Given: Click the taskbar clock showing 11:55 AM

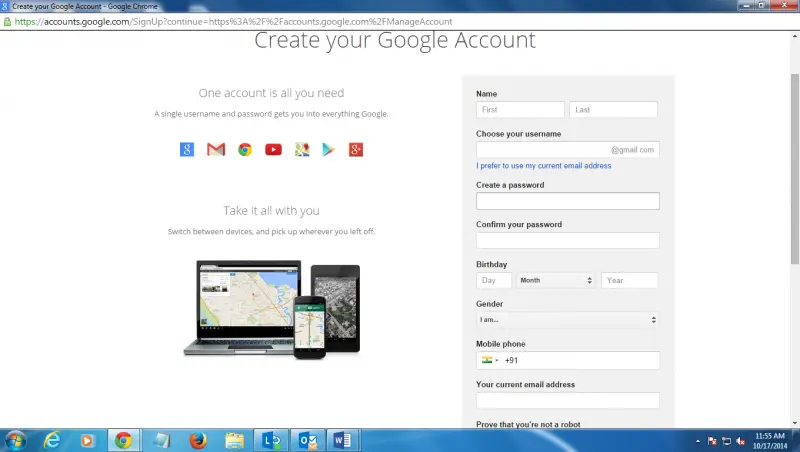Looking at the screenshot, I should click(769, 441).
